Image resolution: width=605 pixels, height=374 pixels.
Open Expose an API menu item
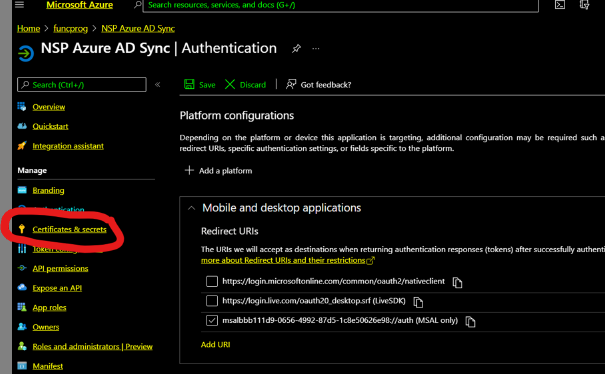click(x=57, y=288)
